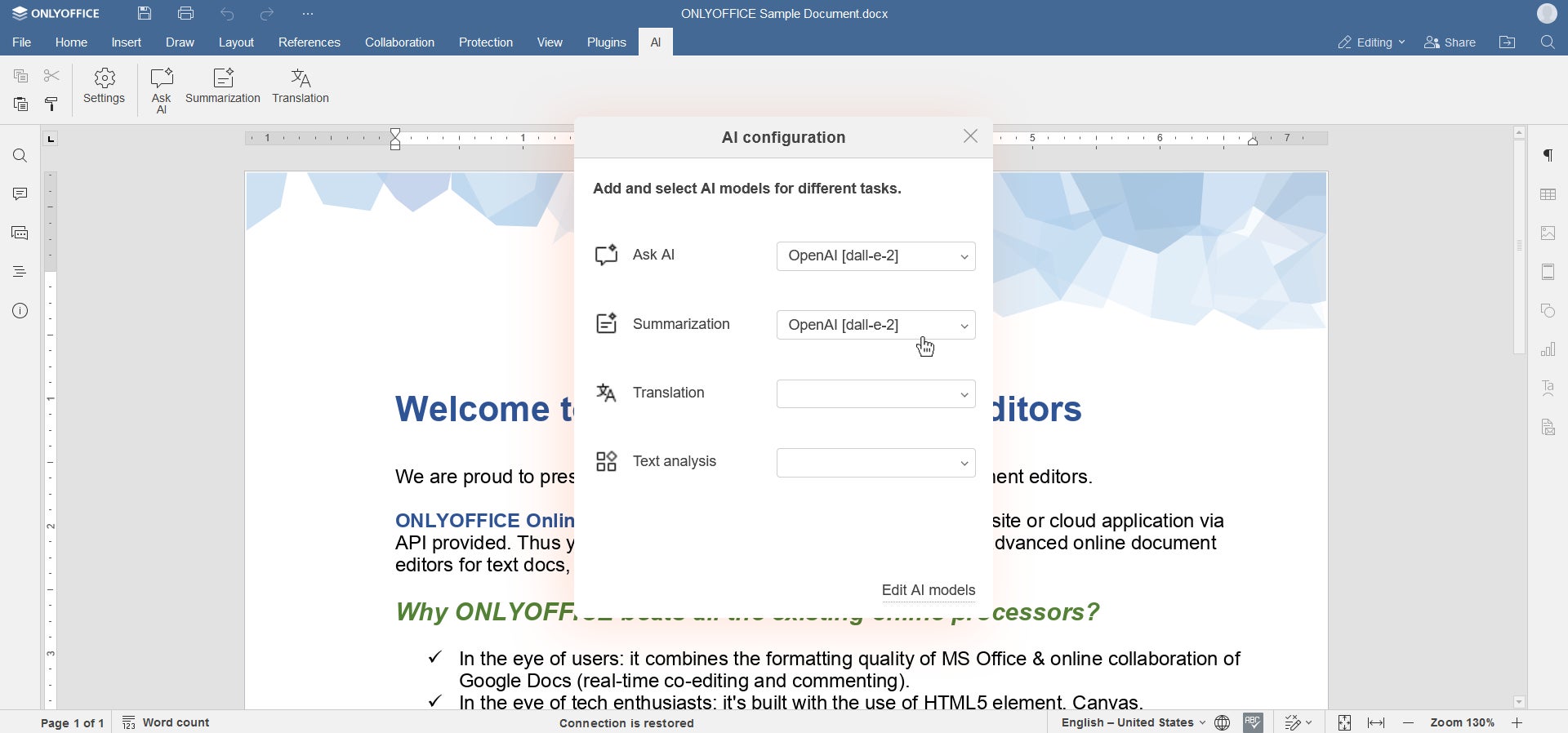Screen dimensions: 1568x733
Task: Switch to the Draw tab
Action: pos(180,42)
